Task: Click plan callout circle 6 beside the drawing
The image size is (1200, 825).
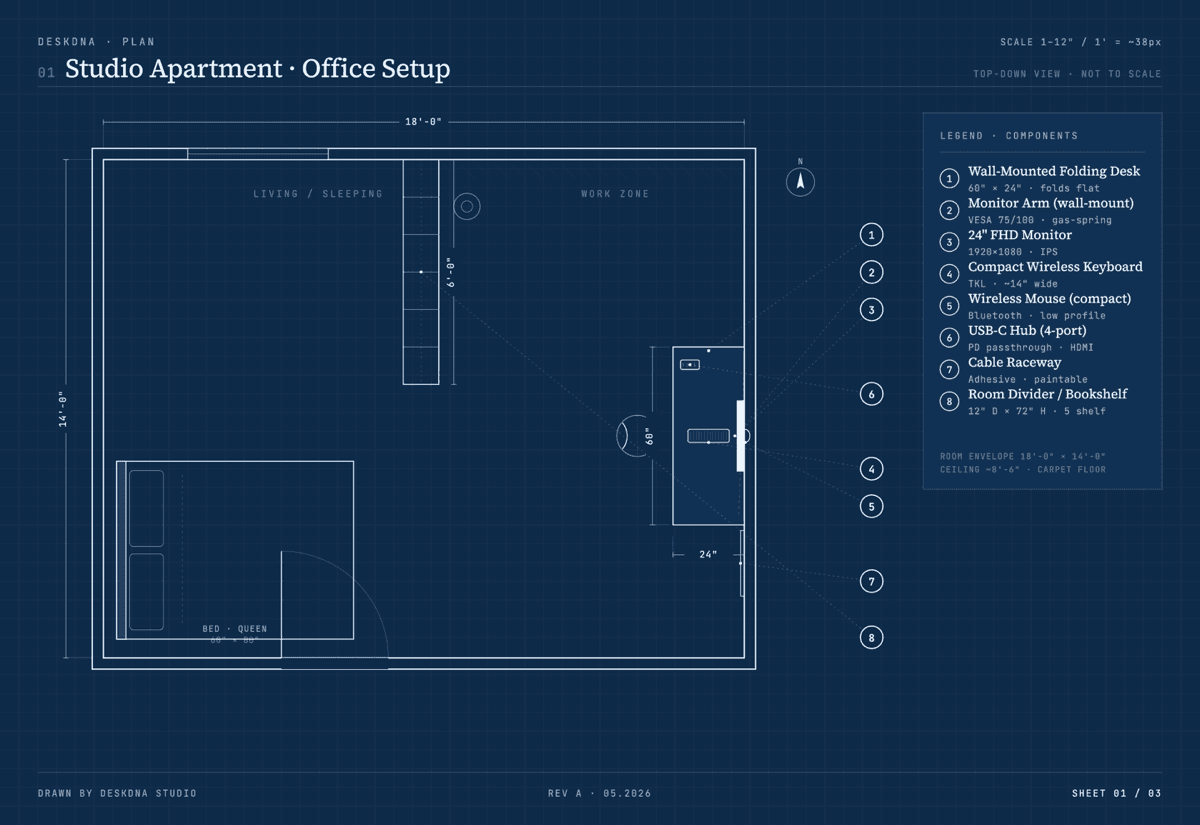Action: click(x=871, y=394)
